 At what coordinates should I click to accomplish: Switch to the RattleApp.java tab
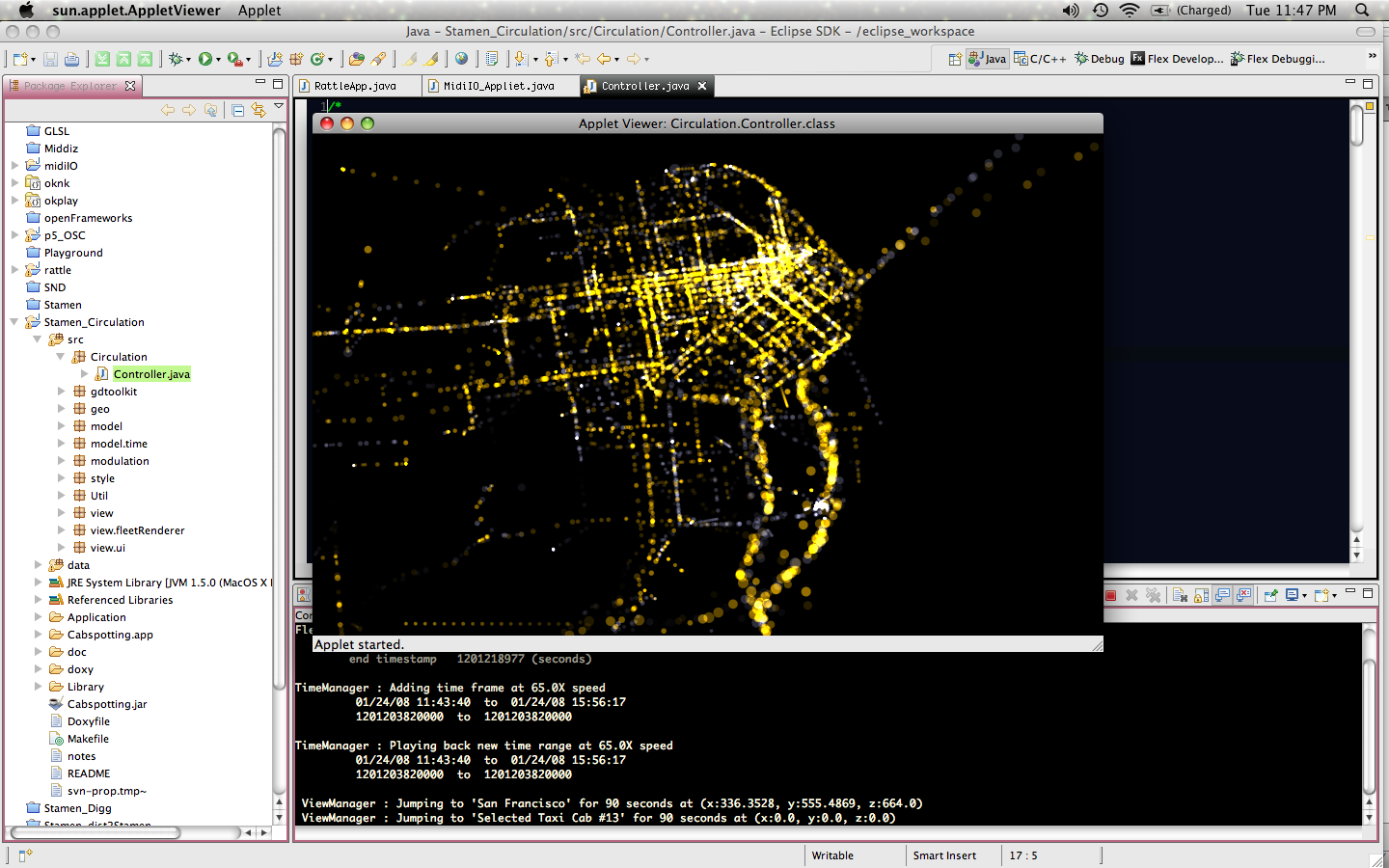[355, 86]
